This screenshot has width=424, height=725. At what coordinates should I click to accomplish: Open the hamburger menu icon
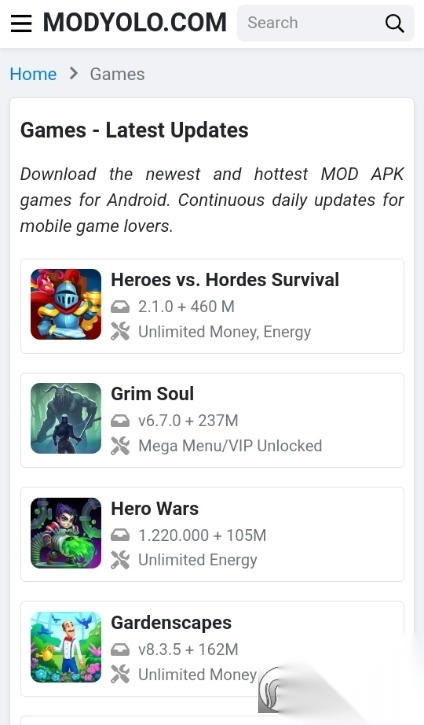[x=21, y=23]
